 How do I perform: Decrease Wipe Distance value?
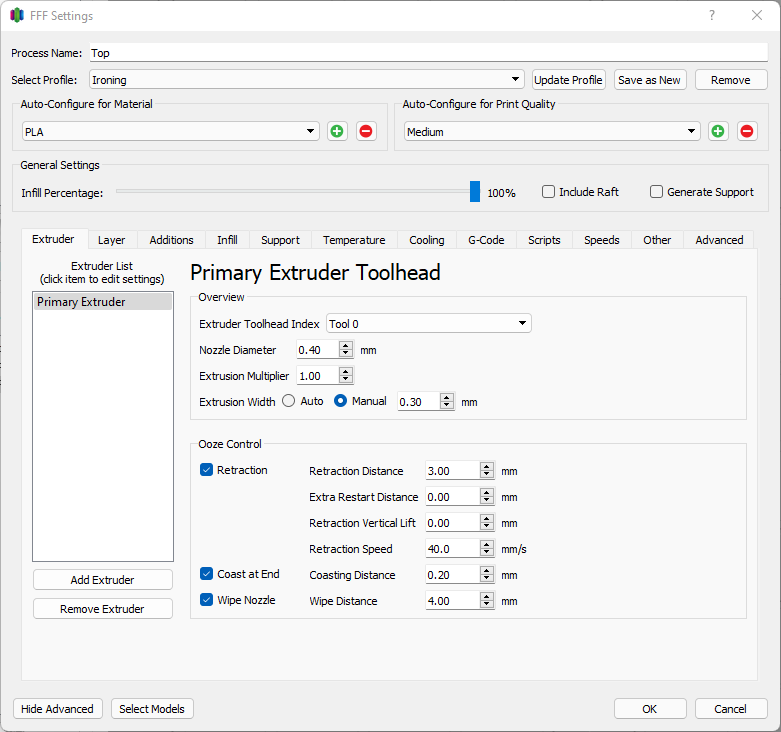coord(487,605)
